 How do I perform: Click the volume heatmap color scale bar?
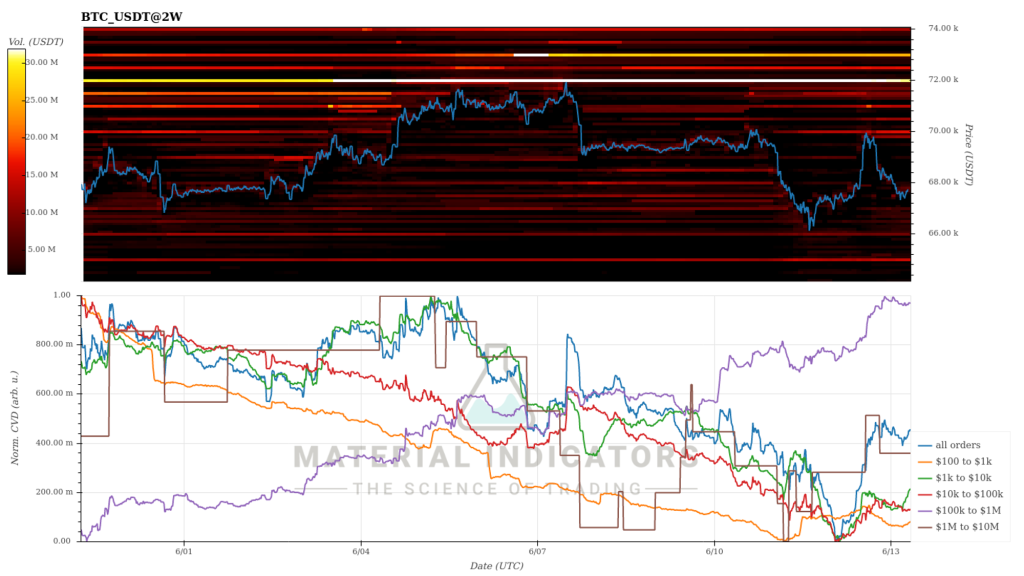(17, 162)
